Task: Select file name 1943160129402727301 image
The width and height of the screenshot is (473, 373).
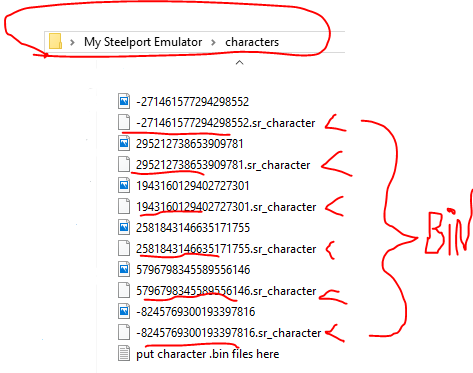Action: click(192, 186)
